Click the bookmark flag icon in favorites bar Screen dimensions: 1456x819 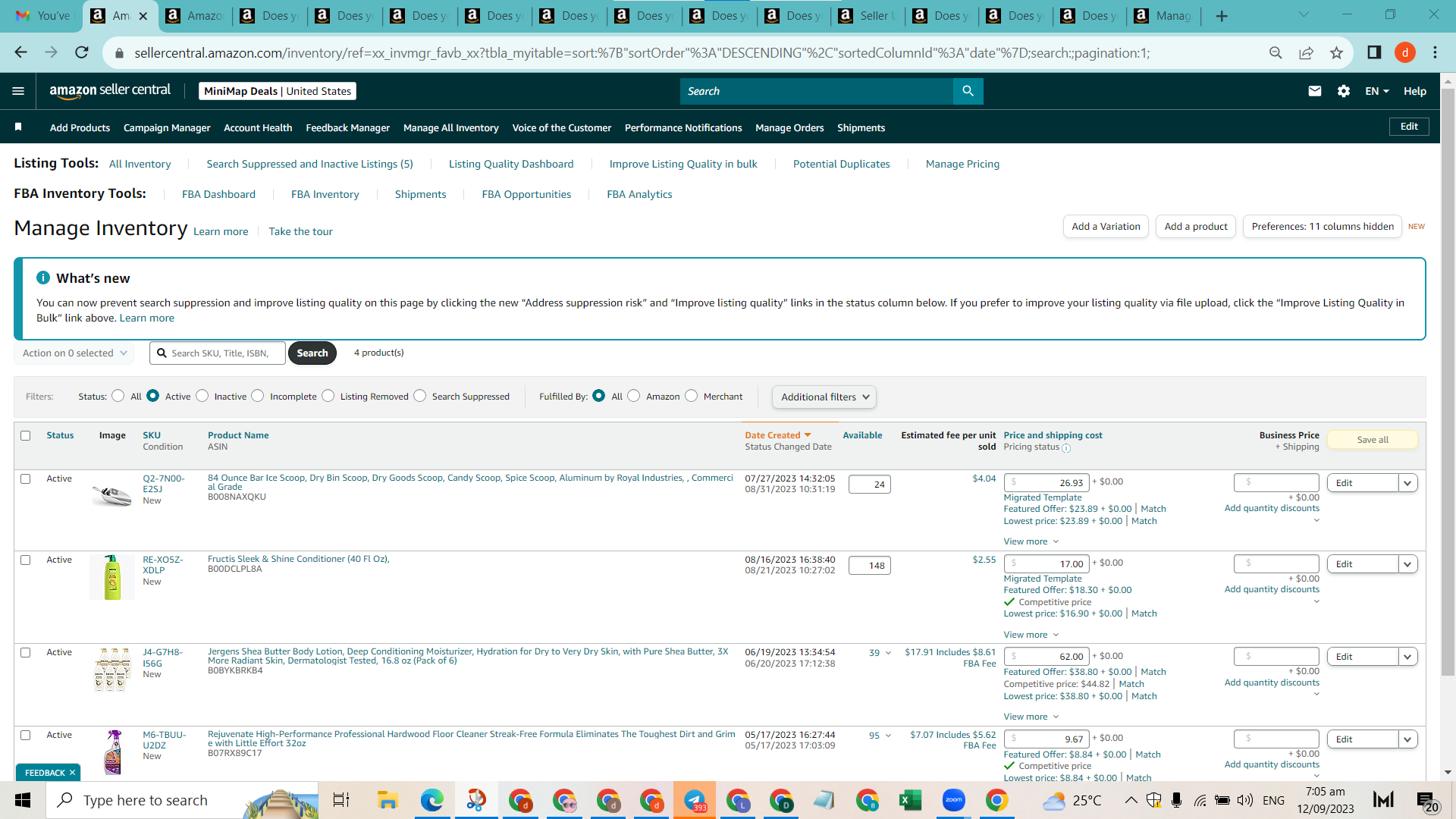click(x=18, y=127)
